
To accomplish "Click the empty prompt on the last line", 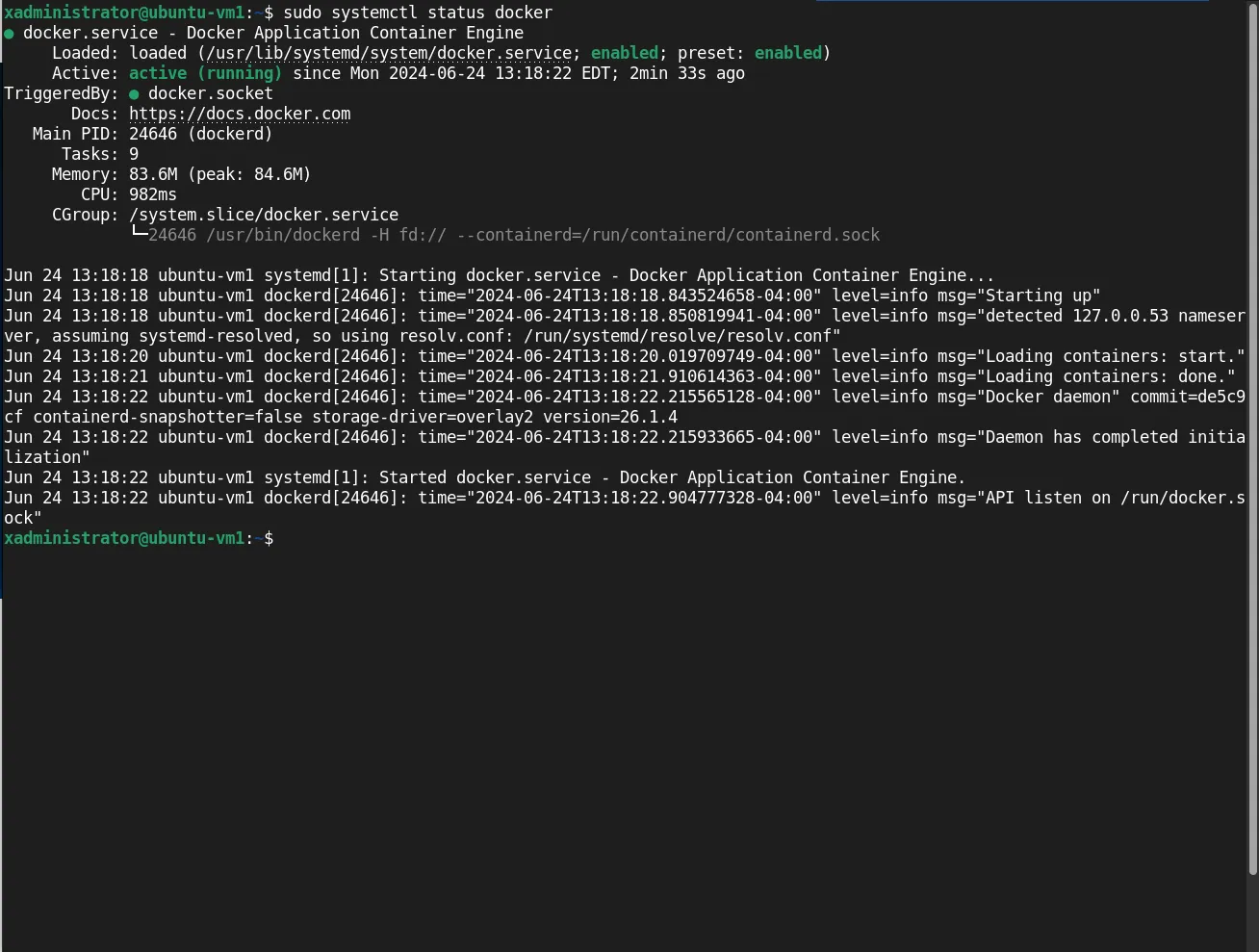I will pos(139,538).
